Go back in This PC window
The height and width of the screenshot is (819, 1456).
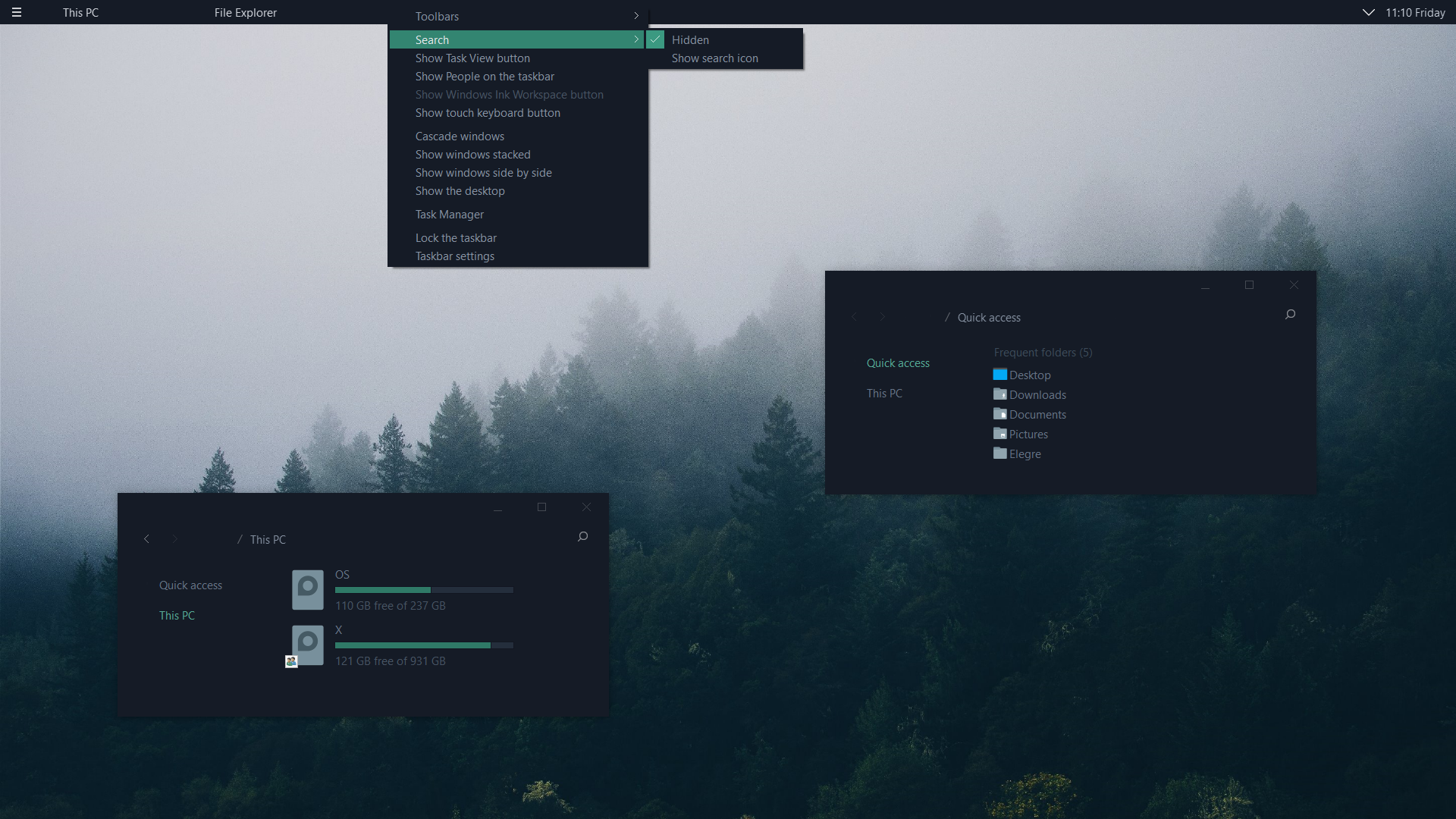coord(146,539)
